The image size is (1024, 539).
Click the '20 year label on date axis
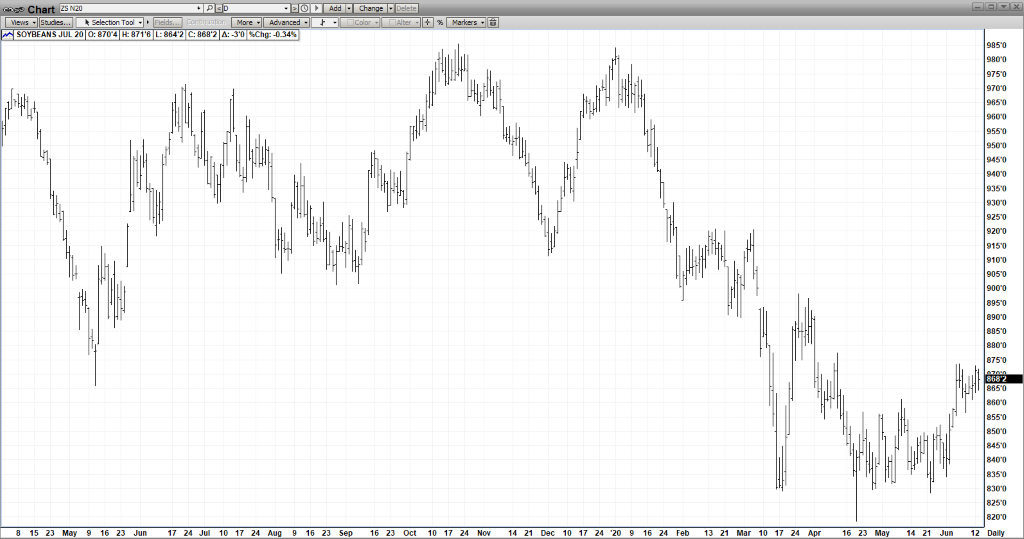click(x=615, y=533)
